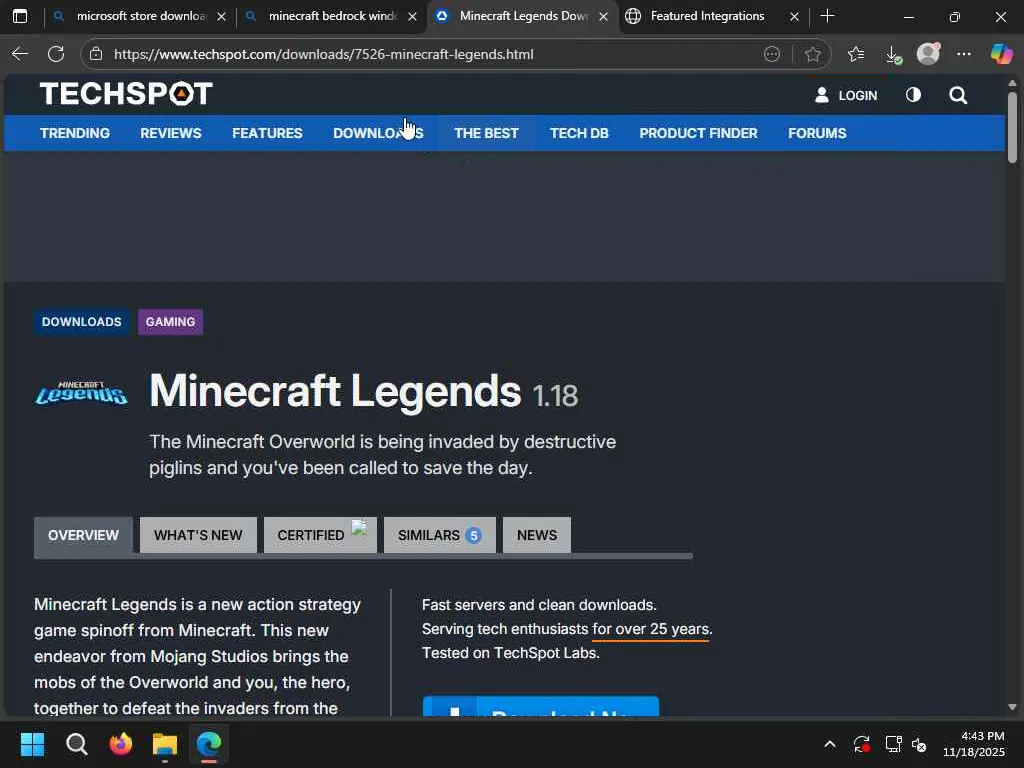Select the CERTIFIED tab
1024x768 pixels.
[320, 536]
